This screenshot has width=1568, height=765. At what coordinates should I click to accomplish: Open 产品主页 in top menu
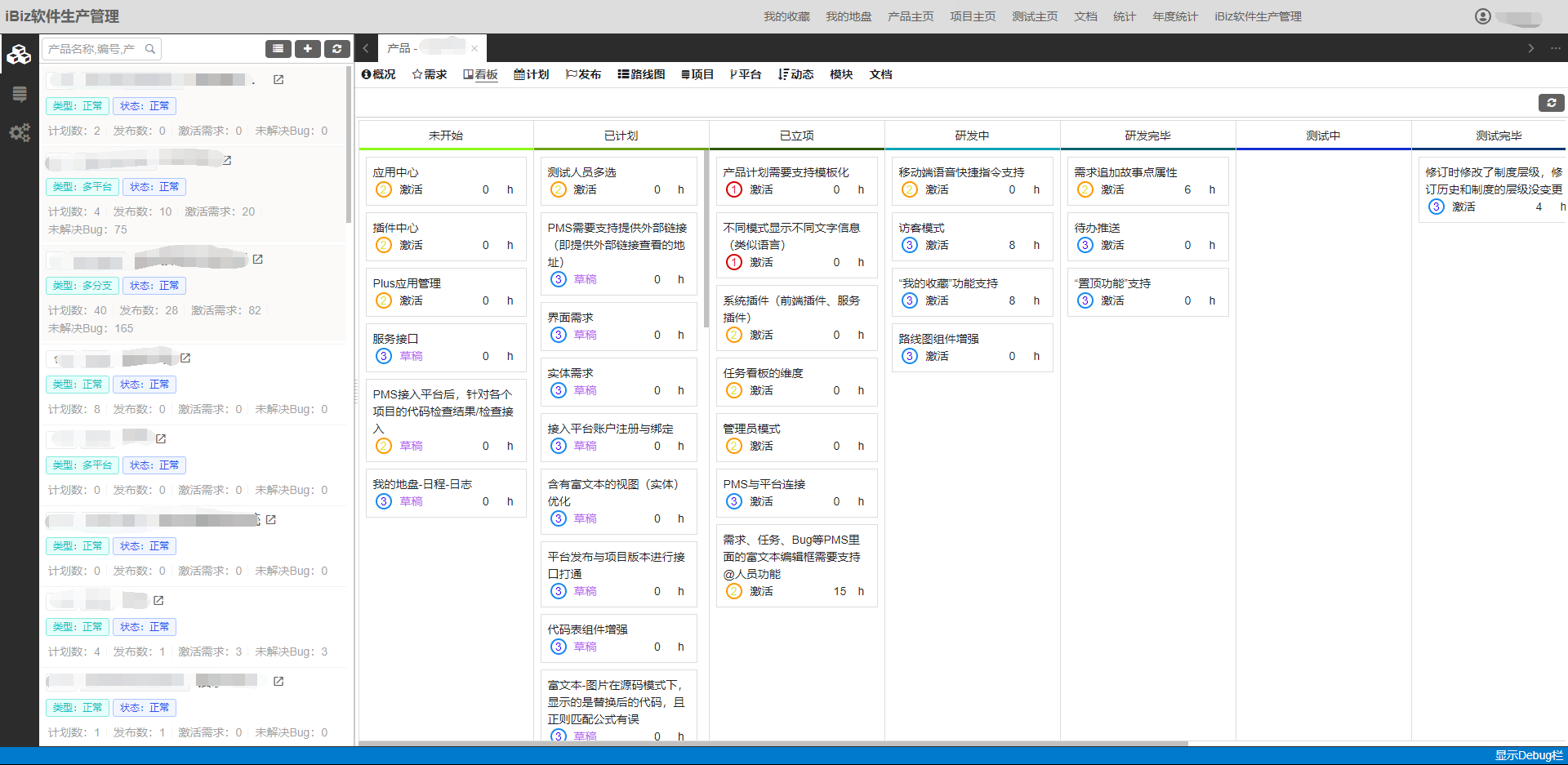(911, 16)
